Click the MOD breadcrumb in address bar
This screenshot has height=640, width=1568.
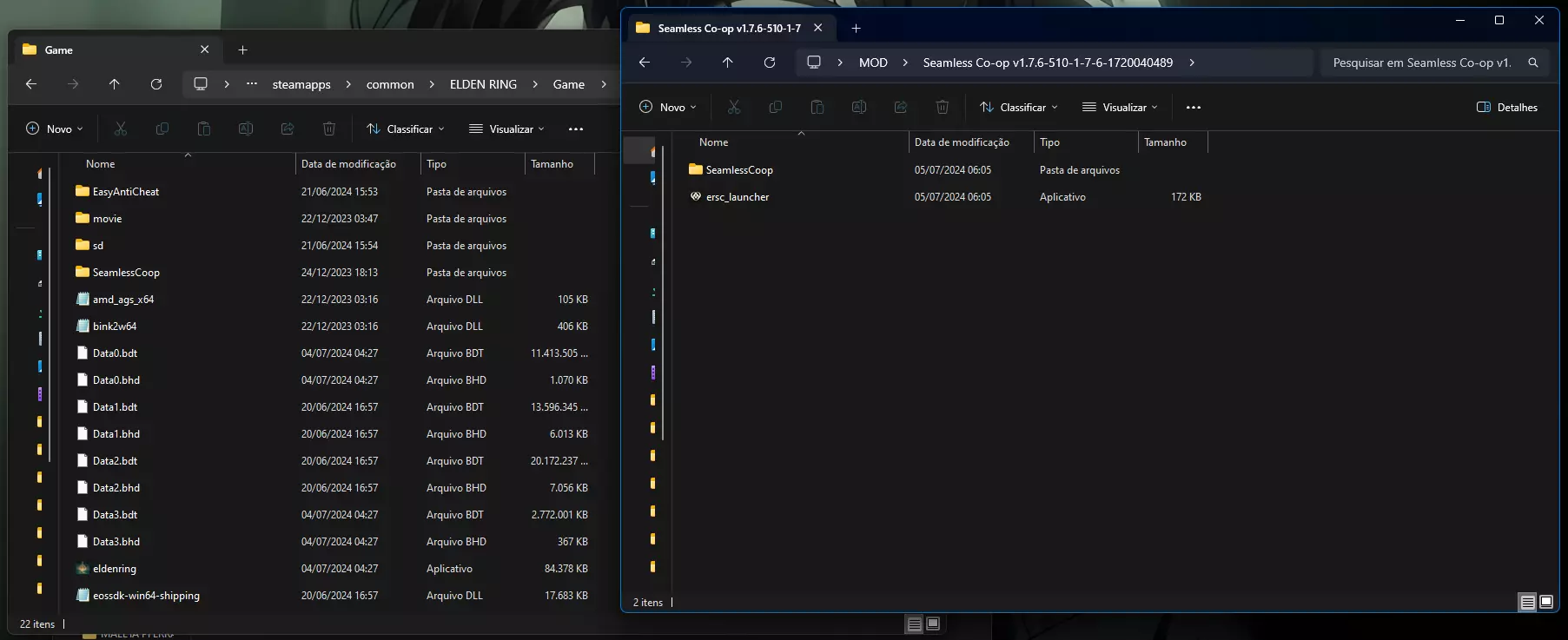pos(873,63)
